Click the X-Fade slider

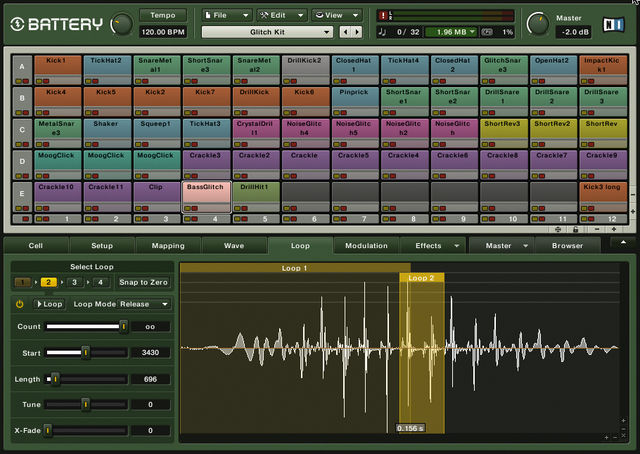86,430
